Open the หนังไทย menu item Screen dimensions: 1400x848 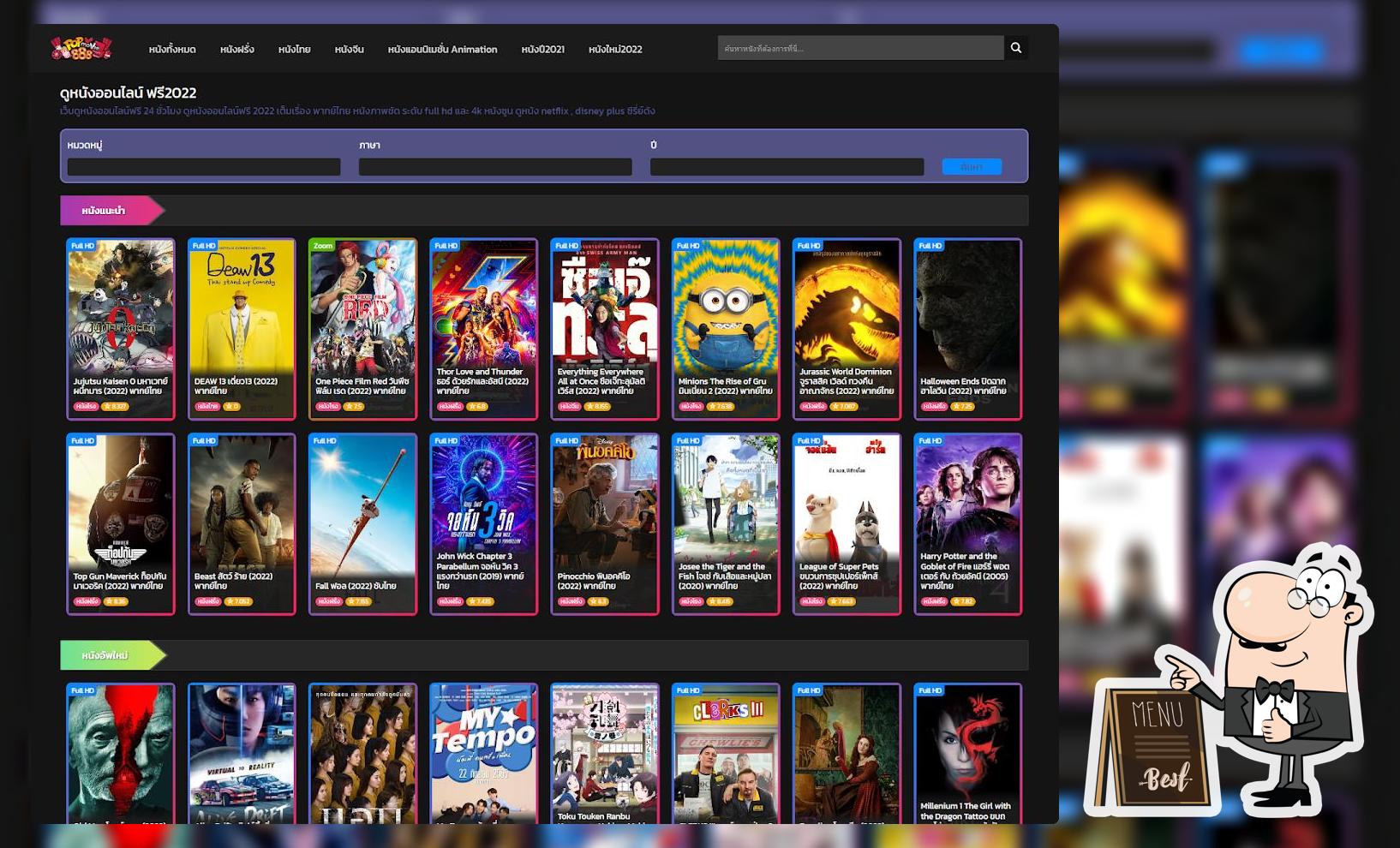294,49
